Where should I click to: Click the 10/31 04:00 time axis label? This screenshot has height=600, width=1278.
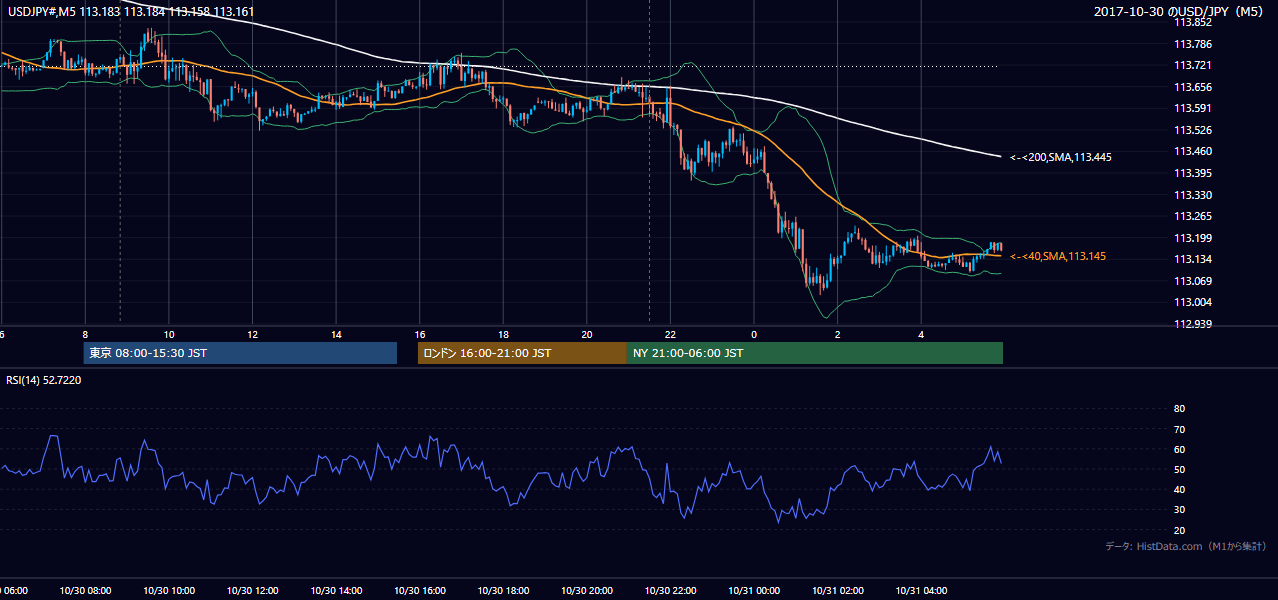coord(921,591)
